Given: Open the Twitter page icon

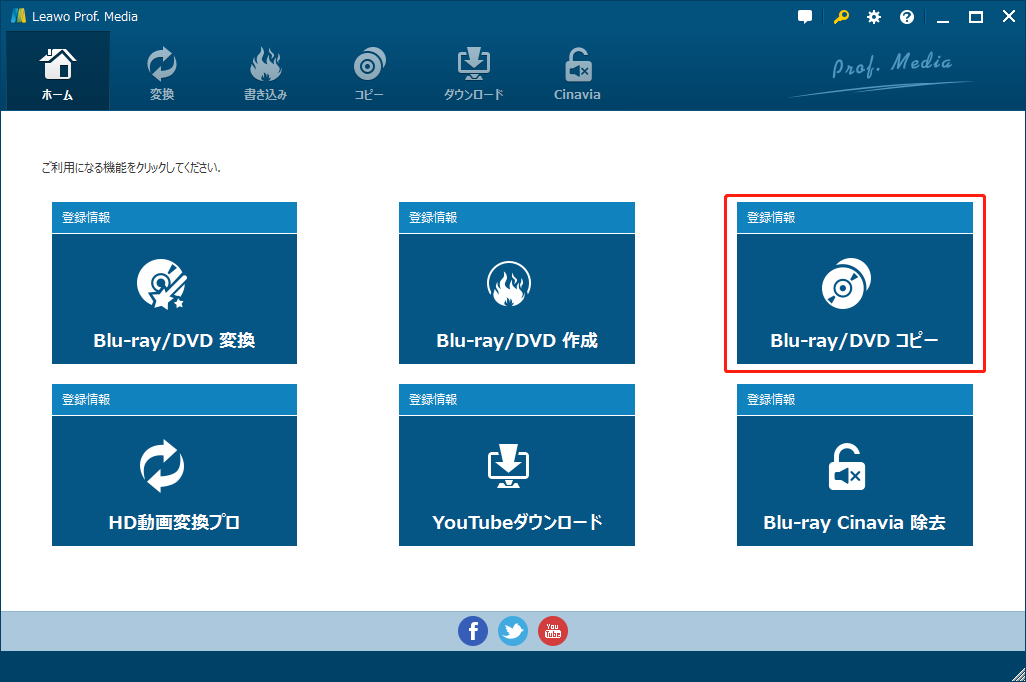Looking at the screenshot, I should coord(512,631).
